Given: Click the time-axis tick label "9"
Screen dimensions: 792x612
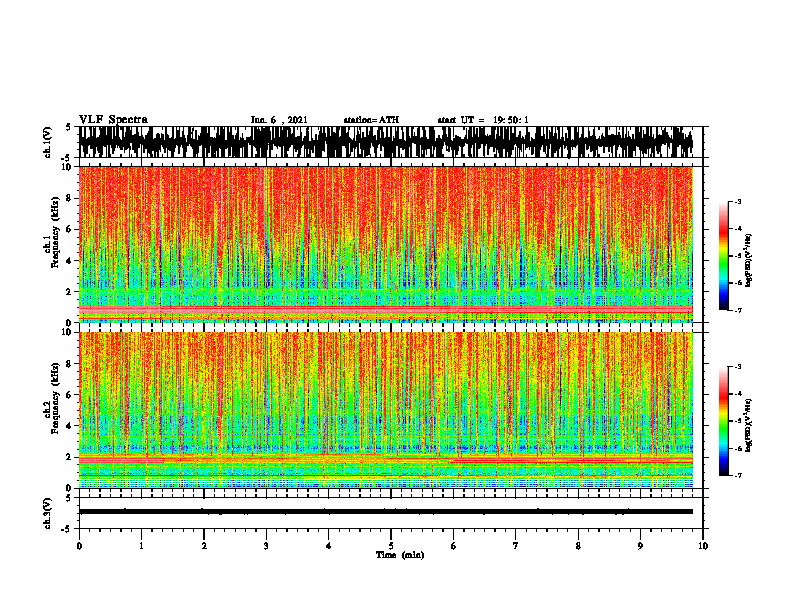Looking at the screenshot, I should point(640,546).
